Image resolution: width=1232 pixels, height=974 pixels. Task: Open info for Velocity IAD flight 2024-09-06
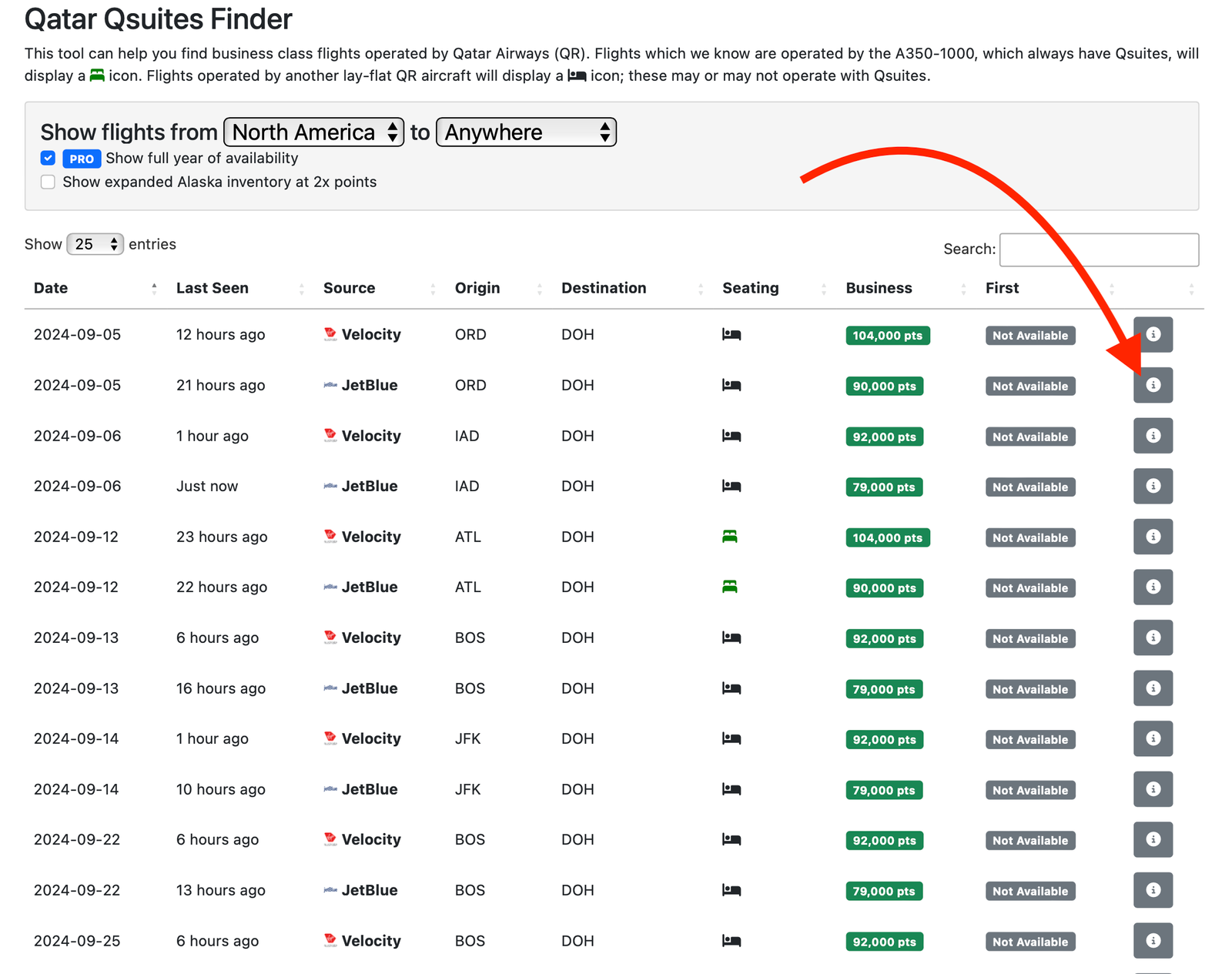pyautogui.click(x=1152, y=436)
